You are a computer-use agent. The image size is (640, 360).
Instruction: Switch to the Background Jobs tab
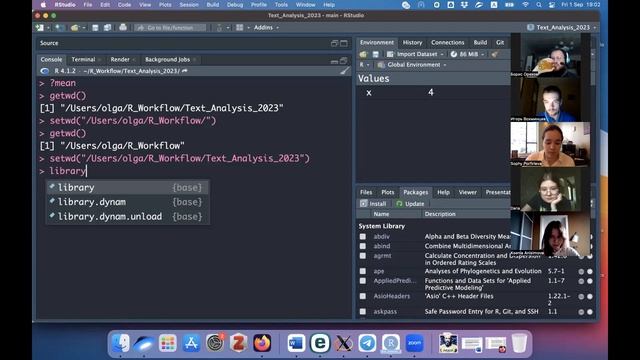(x=168, y=59)
